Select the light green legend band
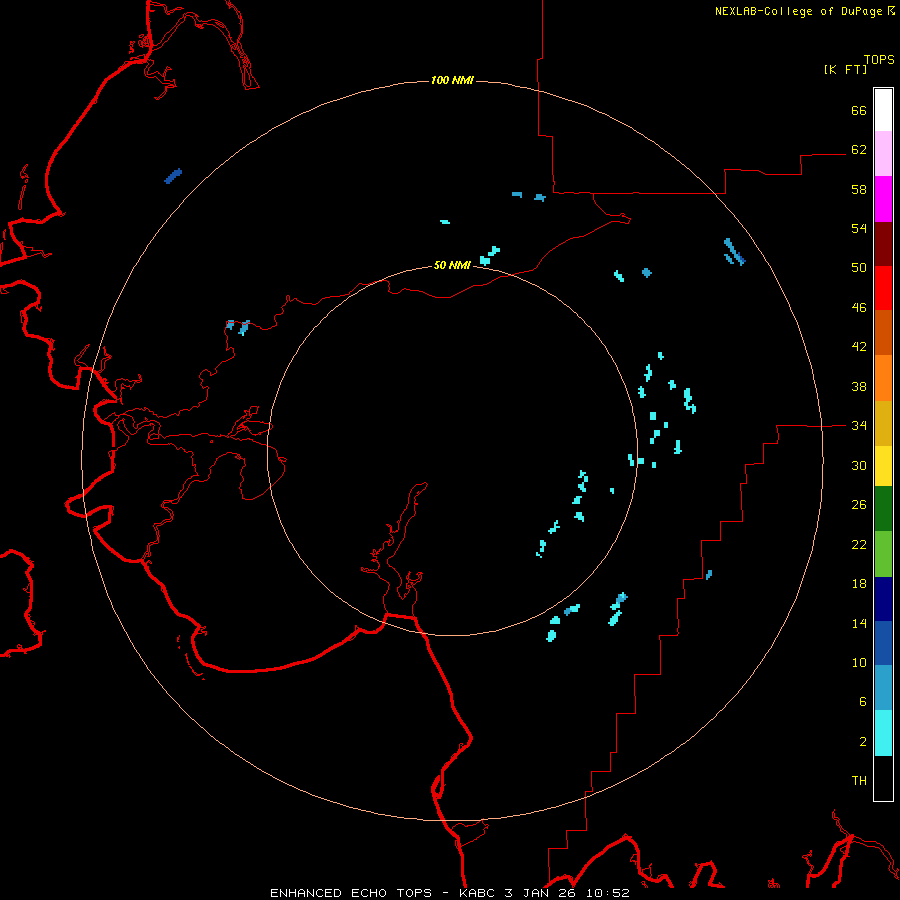The width and height of the screenshot is (900, 900). [x=883, y=554]
